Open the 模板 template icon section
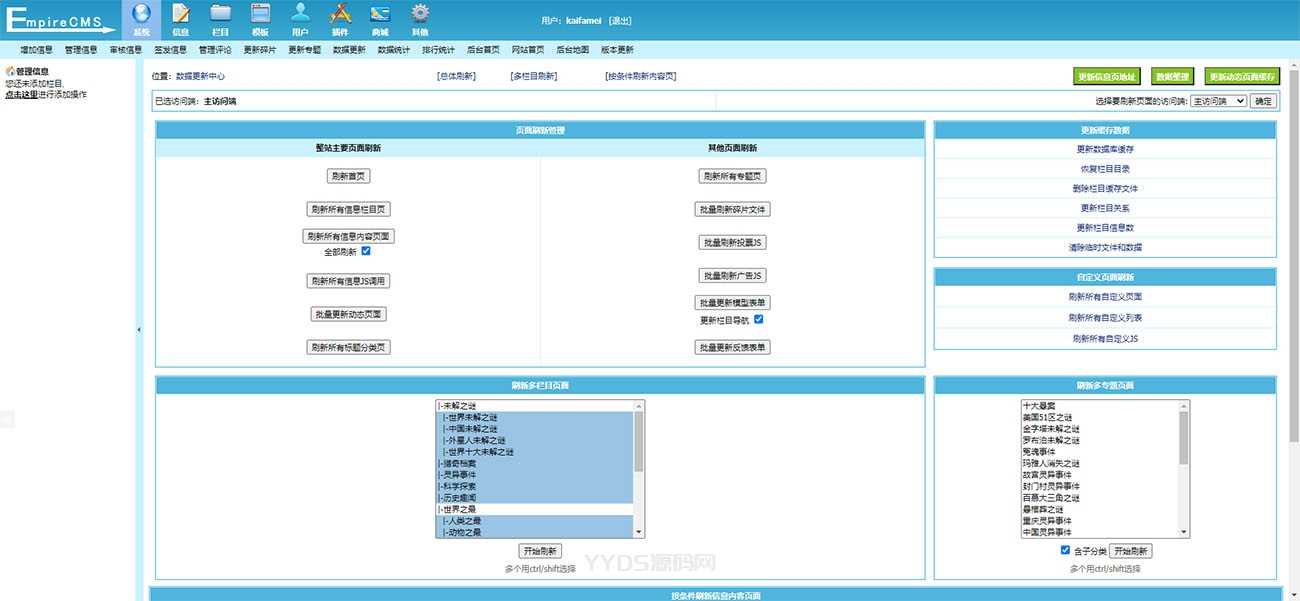Viewport: 1300px width, 601px height. pyautogui.click(x=260, y=19)
